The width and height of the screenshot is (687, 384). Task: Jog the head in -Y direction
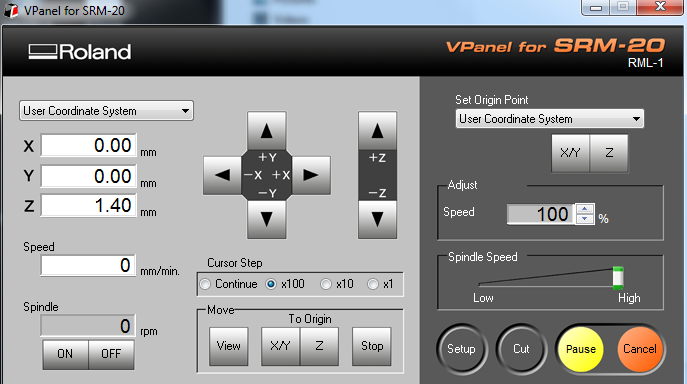266,219
